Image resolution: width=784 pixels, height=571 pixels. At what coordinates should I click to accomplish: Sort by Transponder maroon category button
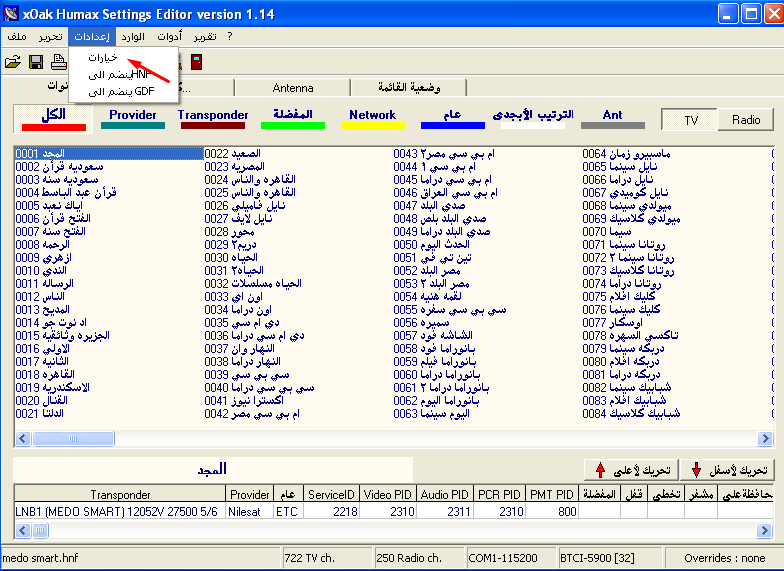pyautogui.click(x=213, y=118)
